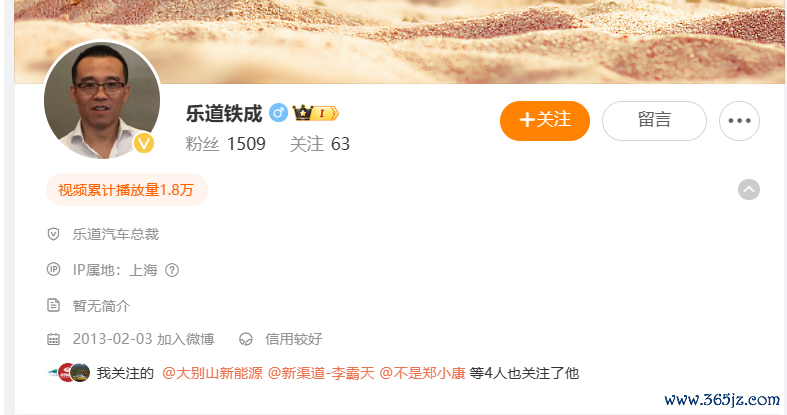Open the @大别山新能源 mention link
Image resolution: width=787 pixels, height=415 pixels.
coord(212,373)
